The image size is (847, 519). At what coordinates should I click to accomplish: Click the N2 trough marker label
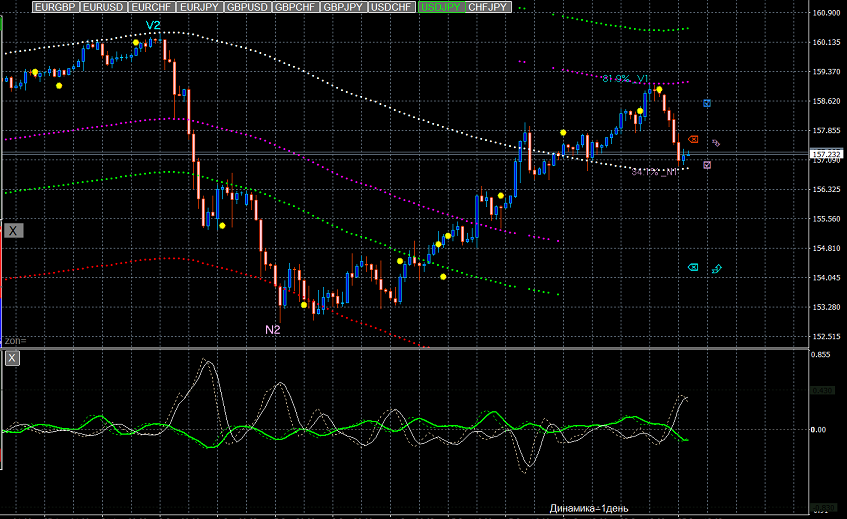pos(273,329)
